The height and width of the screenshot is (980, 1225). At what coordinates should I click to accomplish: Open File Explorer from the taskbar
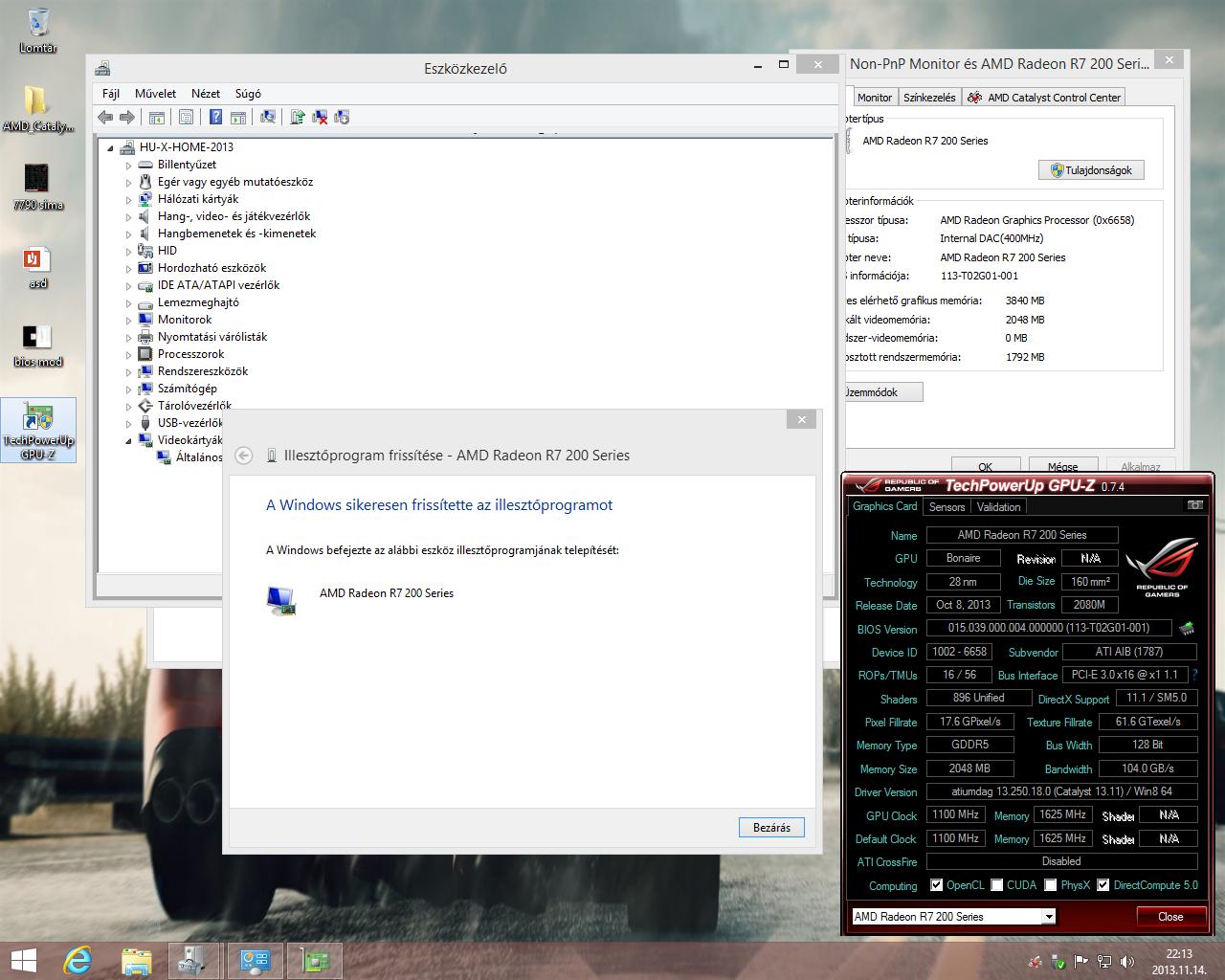coord(137,961)
